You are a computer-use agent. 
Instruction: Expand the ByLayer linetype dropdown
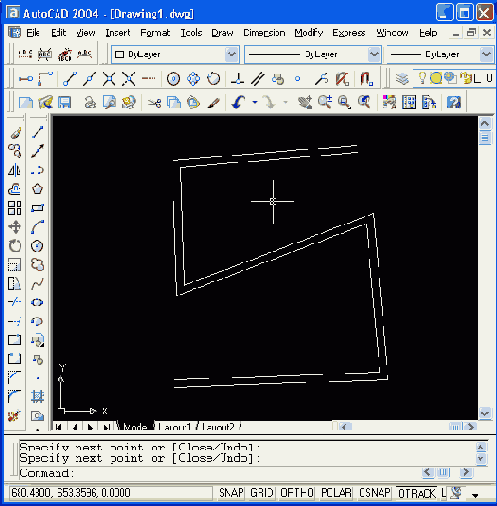(x=374, y=54)
